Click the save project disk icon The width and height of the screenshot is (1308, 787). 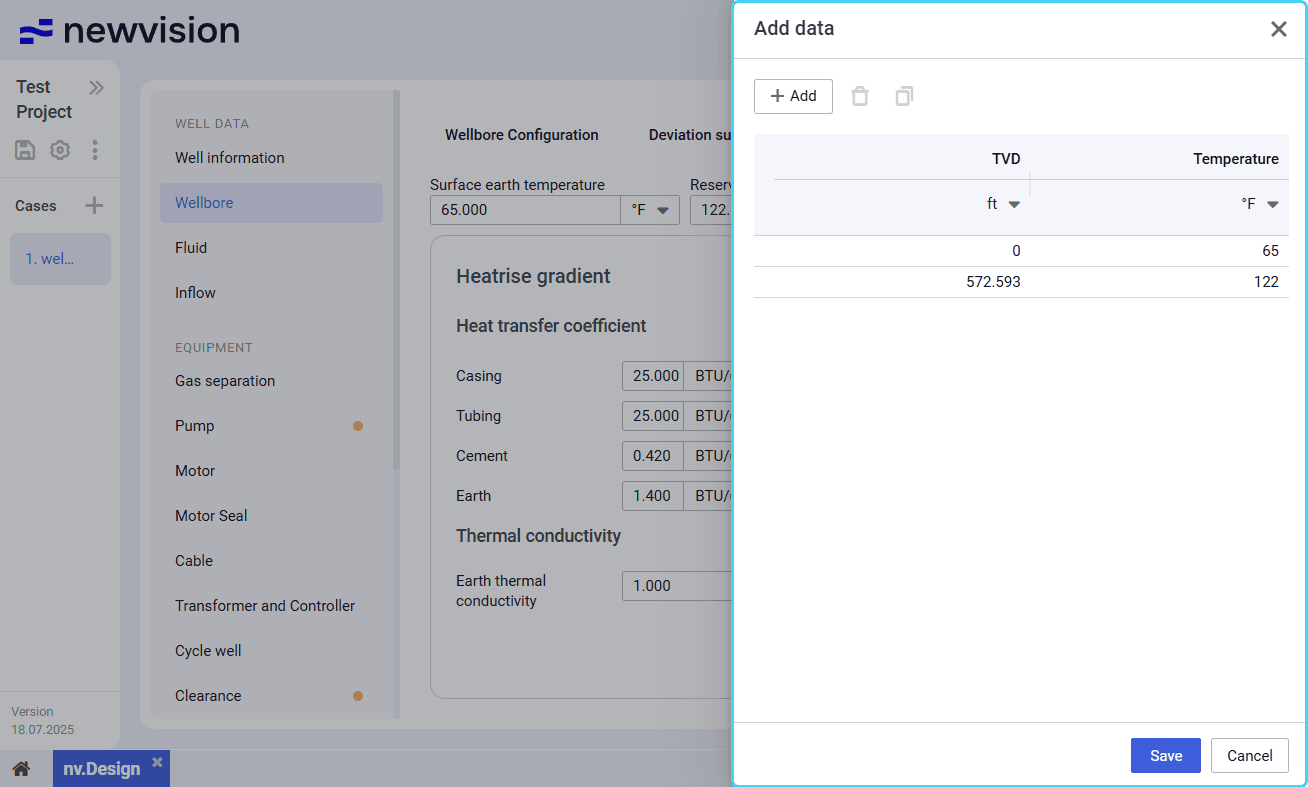(25, 150)
